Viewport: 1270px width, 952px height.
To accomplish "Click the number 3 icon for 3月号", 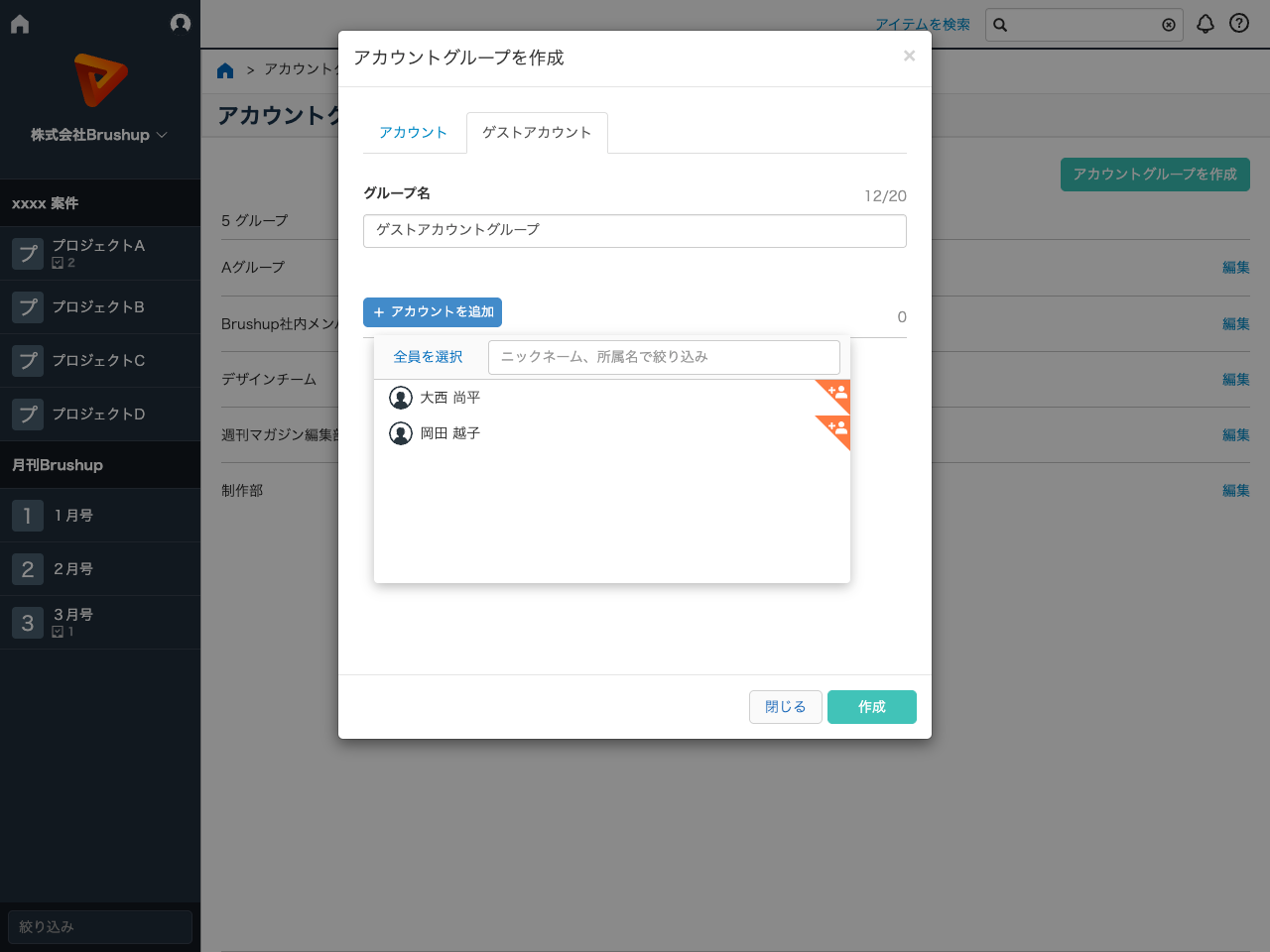I will [28, 623].
